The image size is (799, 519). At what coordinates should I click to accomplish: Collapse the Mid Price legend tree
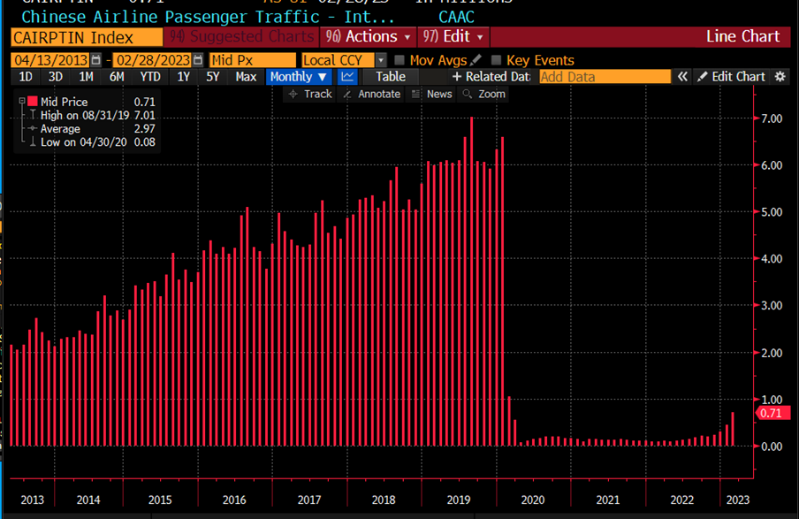(x=22, y=101)
